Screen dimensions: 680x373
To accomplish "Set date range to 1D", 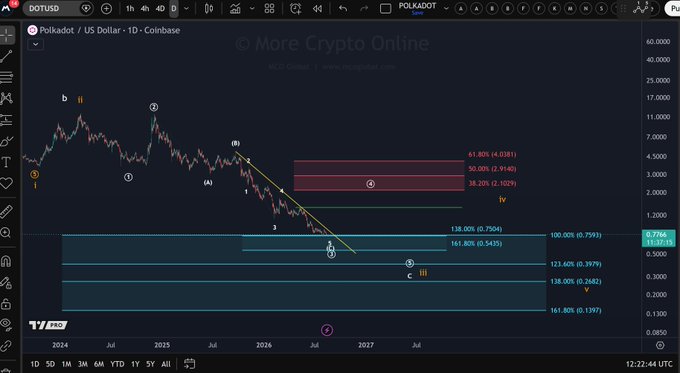I will point(35,364).
